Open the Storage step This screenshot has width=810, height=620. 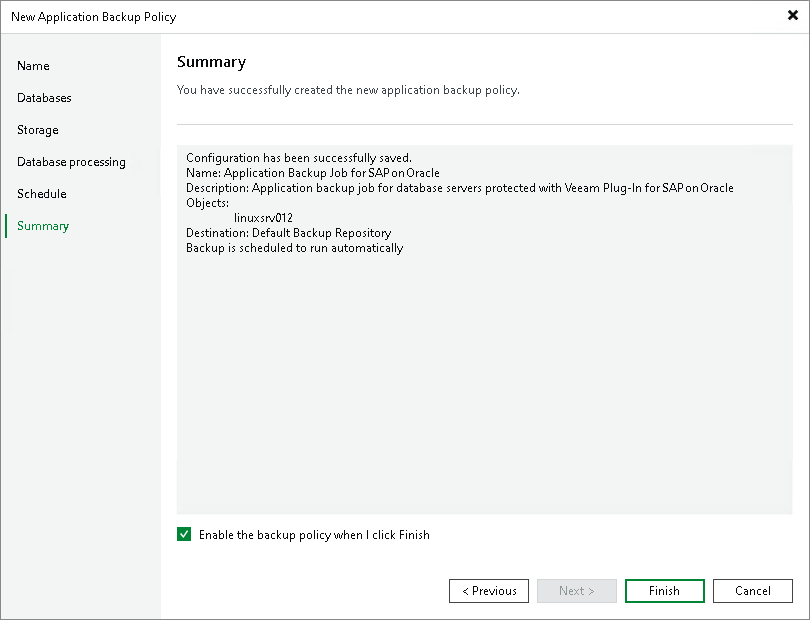(x=37, y=129)
